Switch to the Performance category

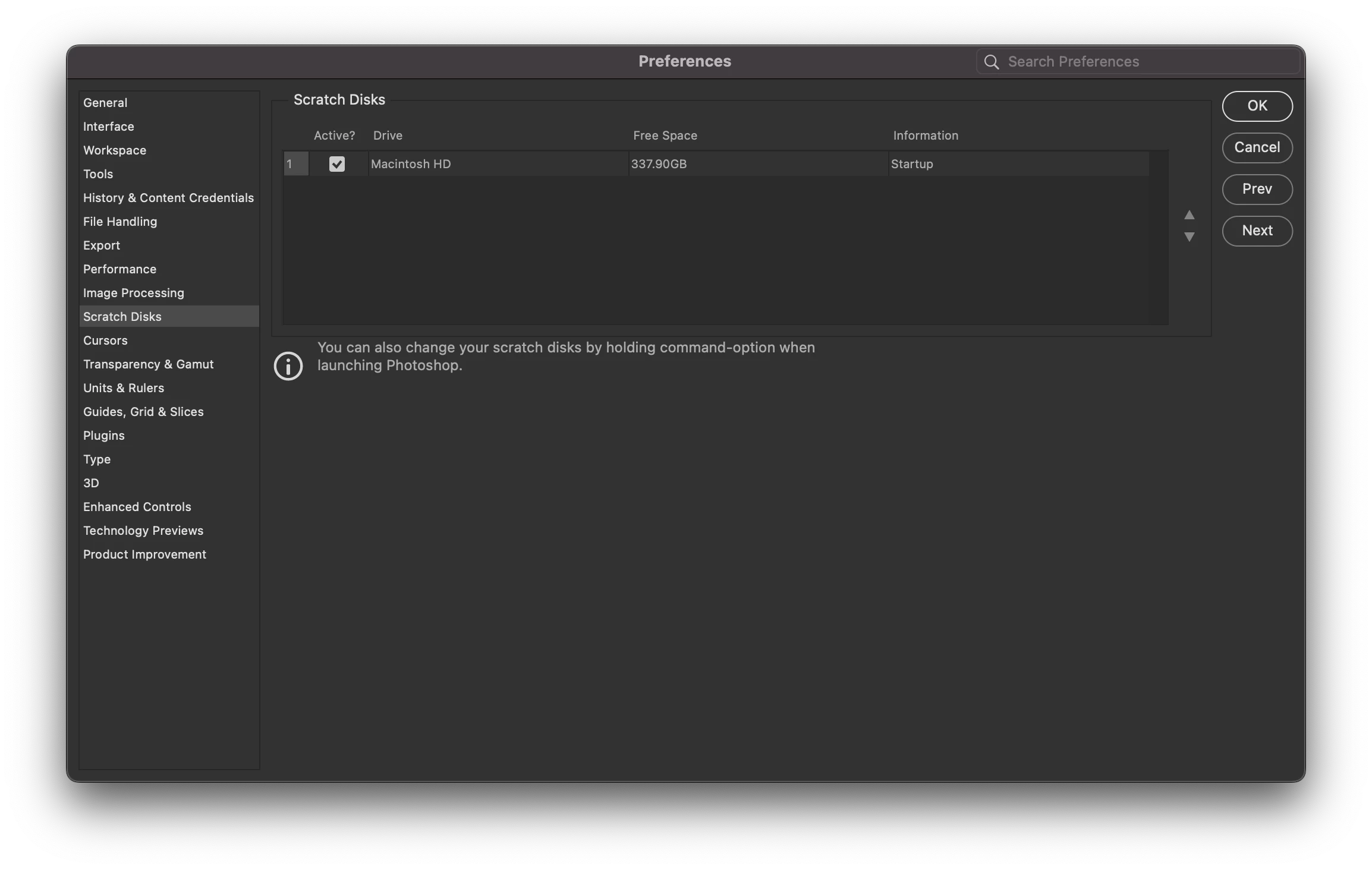point(119,269)
